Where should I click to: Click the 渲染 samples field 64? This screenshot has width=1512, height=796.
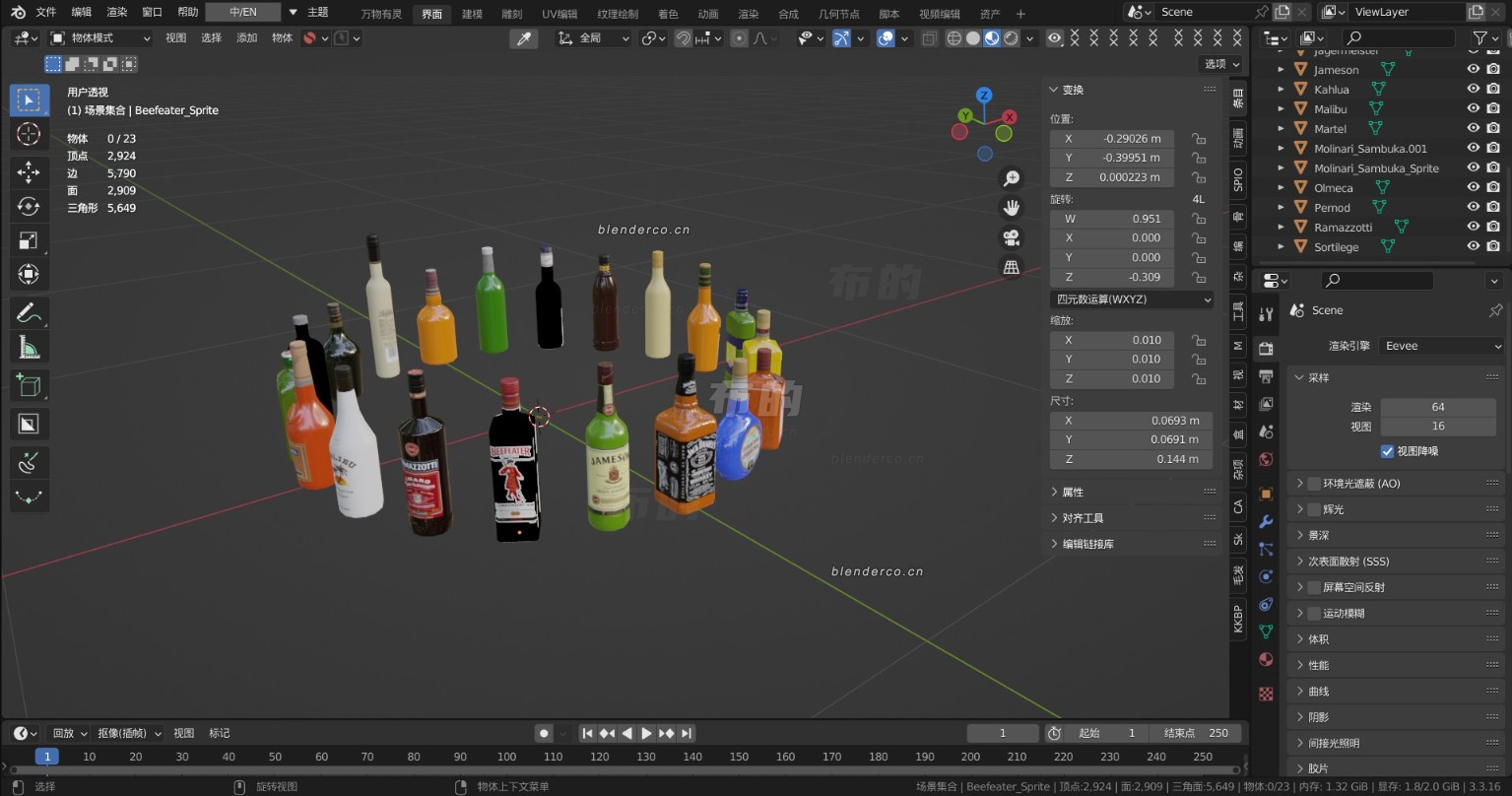pyautogui.click(x=1438, y=407)
